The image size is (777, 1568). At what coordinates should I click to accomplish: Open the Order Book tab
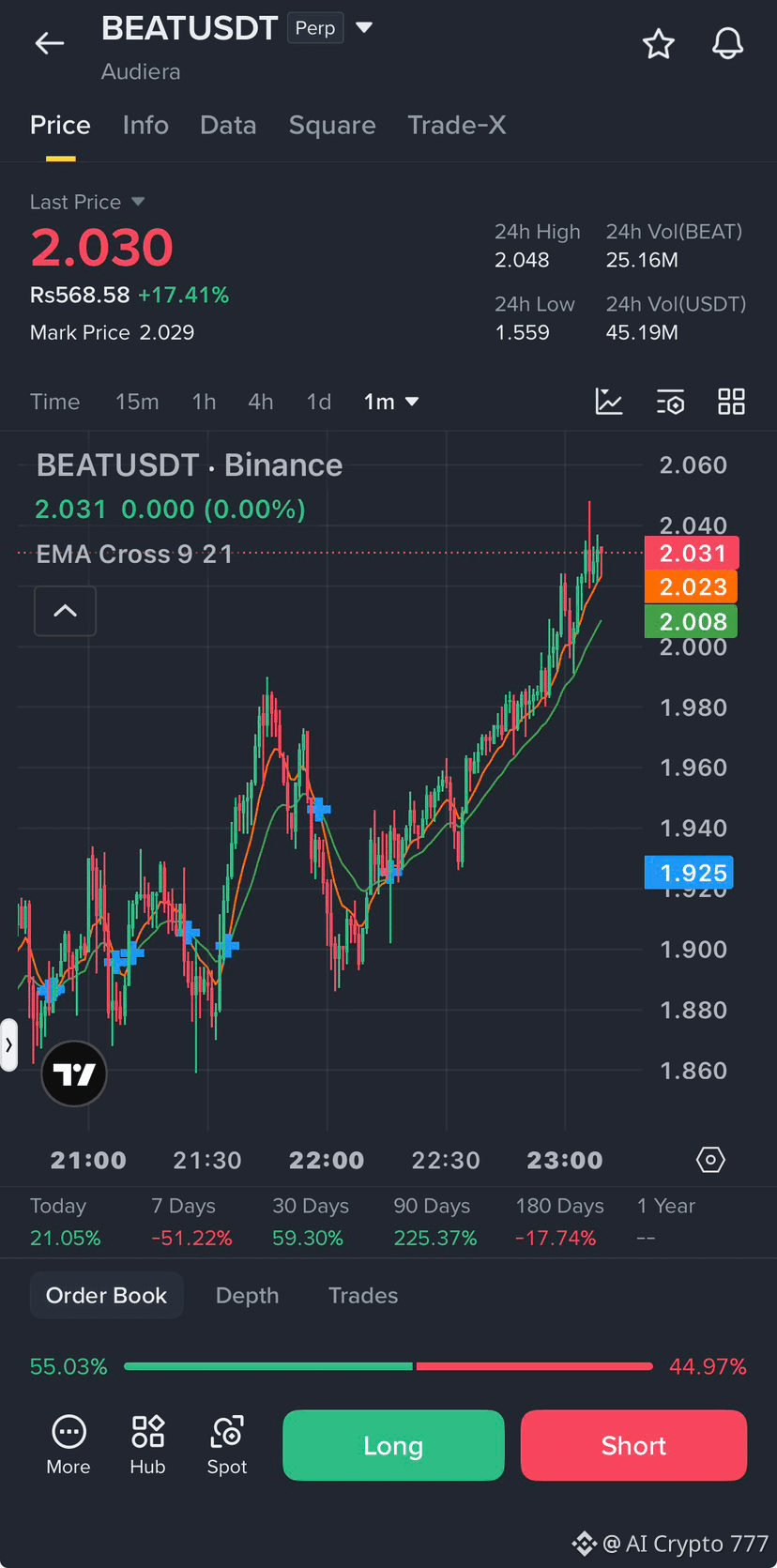click(x=106, y=1295)
